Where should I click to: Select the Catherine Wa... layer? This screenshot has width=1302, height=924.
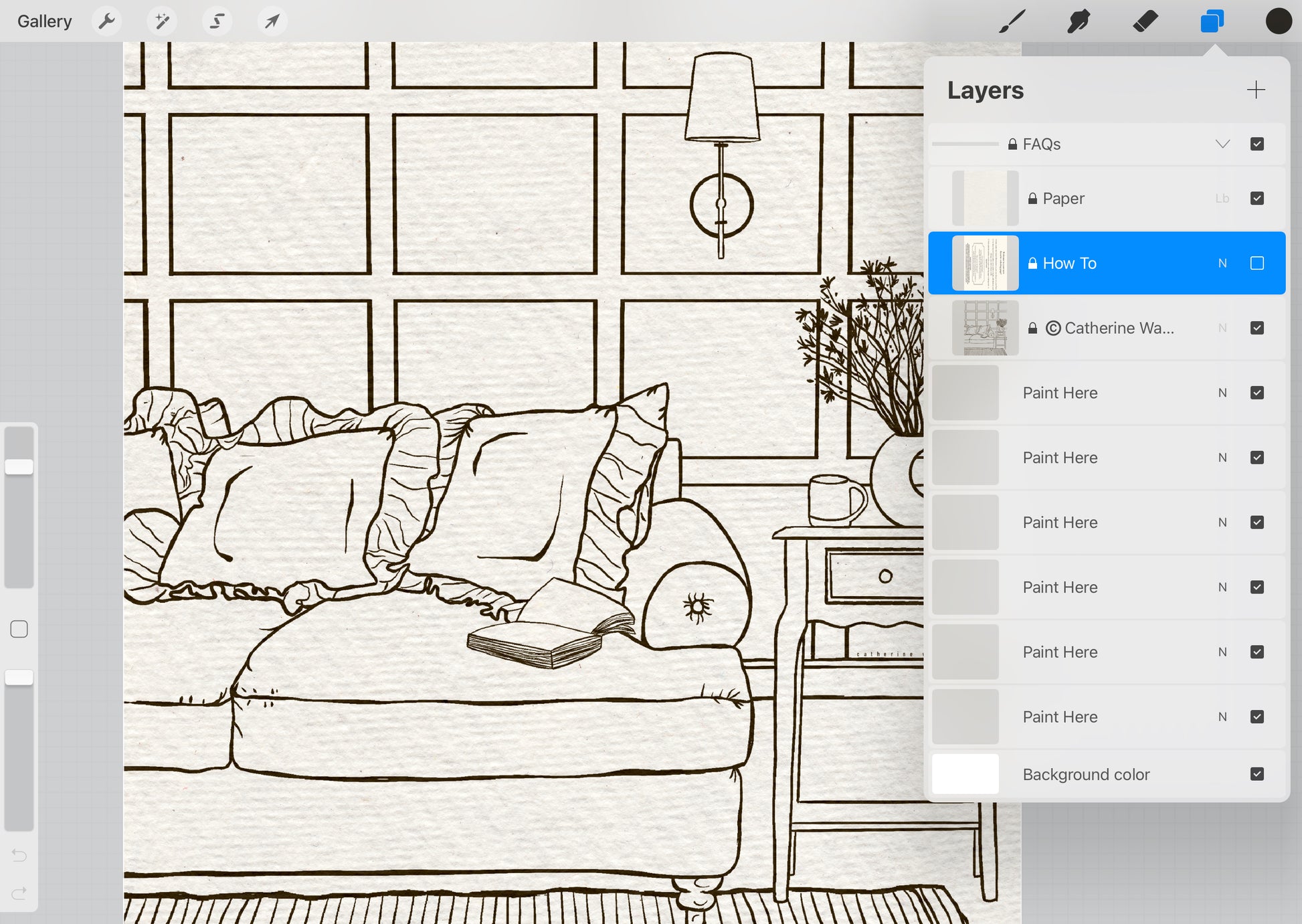click(1117, 328)
